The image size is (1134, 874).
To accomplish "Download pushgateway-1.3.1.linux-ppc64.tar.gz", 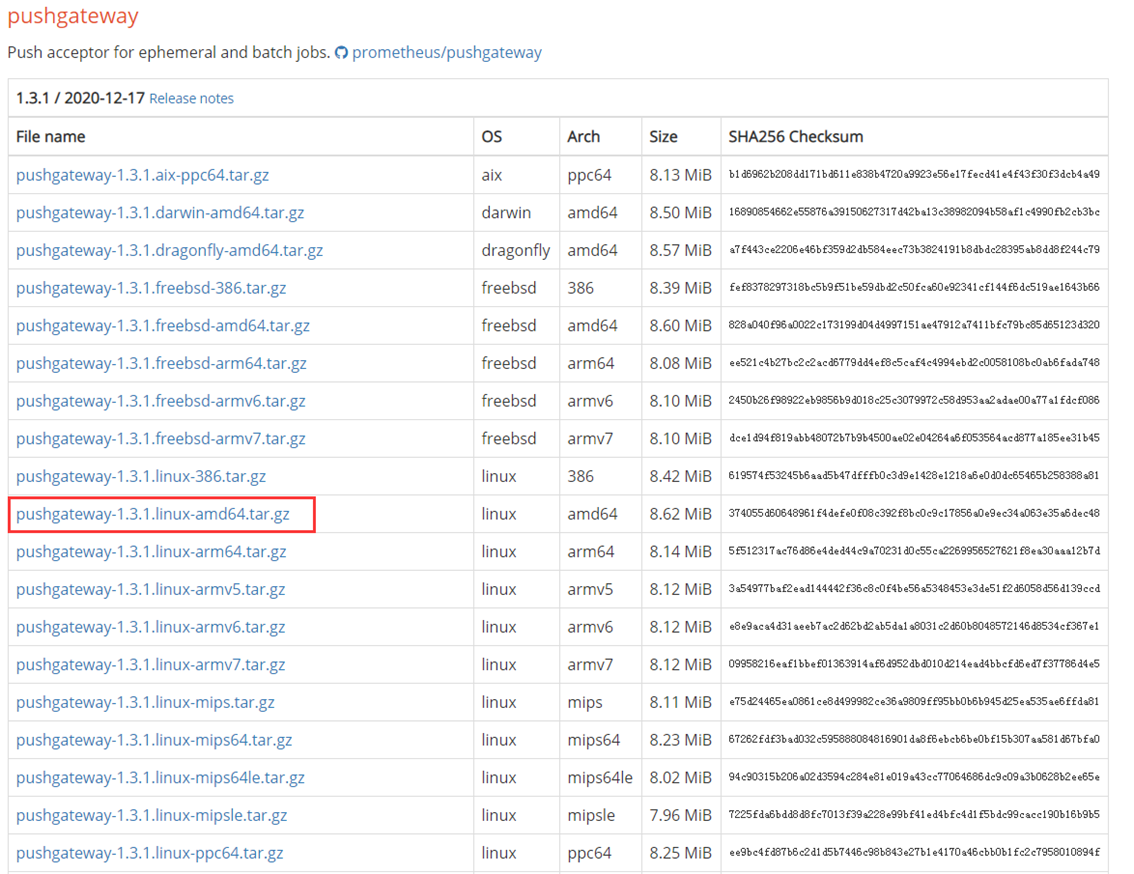I will tap(150, 852).
